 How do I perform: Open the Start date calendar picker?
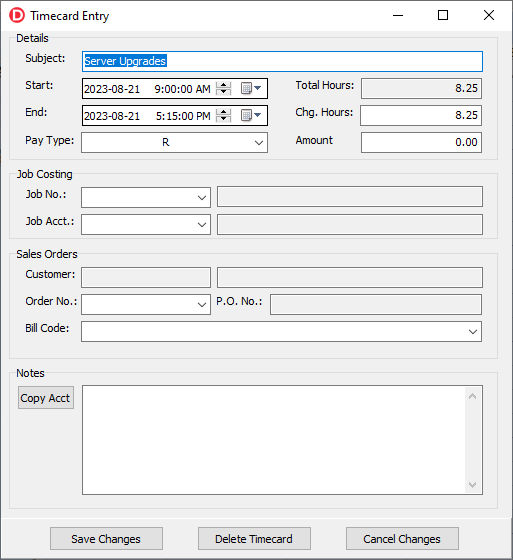tap(251, 88)
